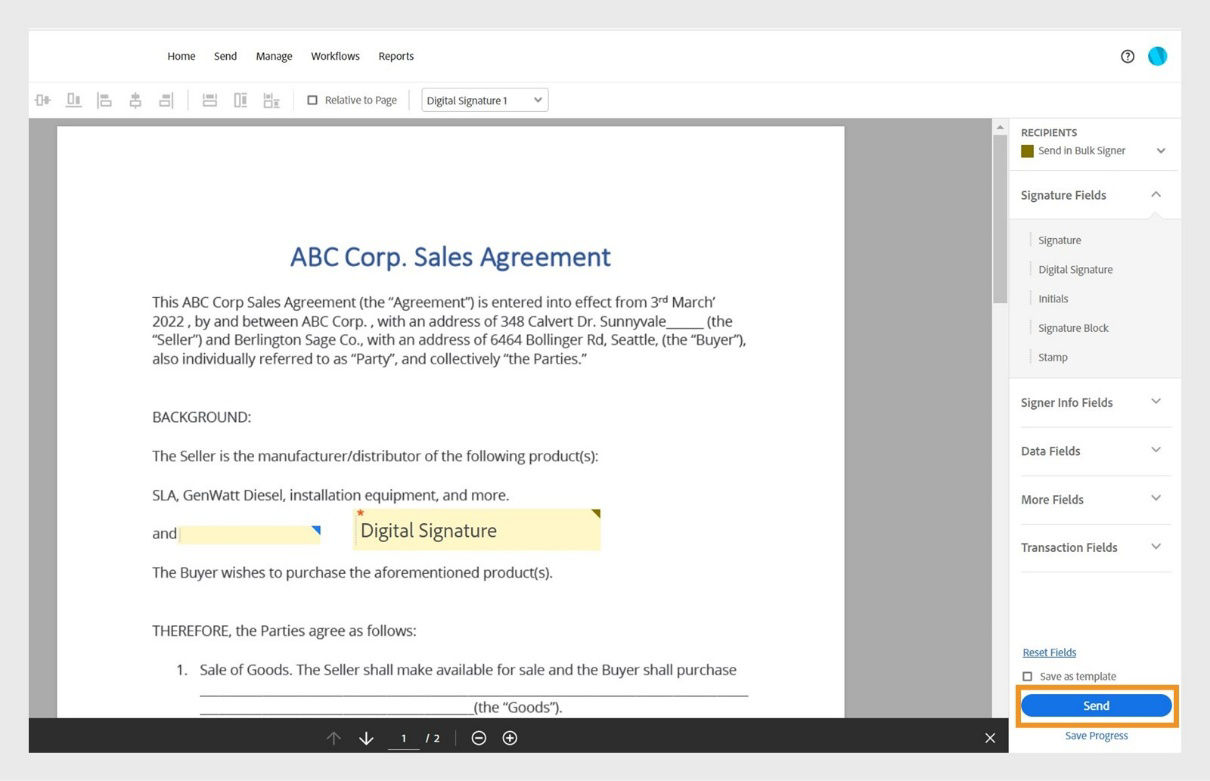Image resolution: width=1210 pixels, height=781 pixels.
Task: Click the distribute fields horizontally icon
Action: click(x=209, y=99)
